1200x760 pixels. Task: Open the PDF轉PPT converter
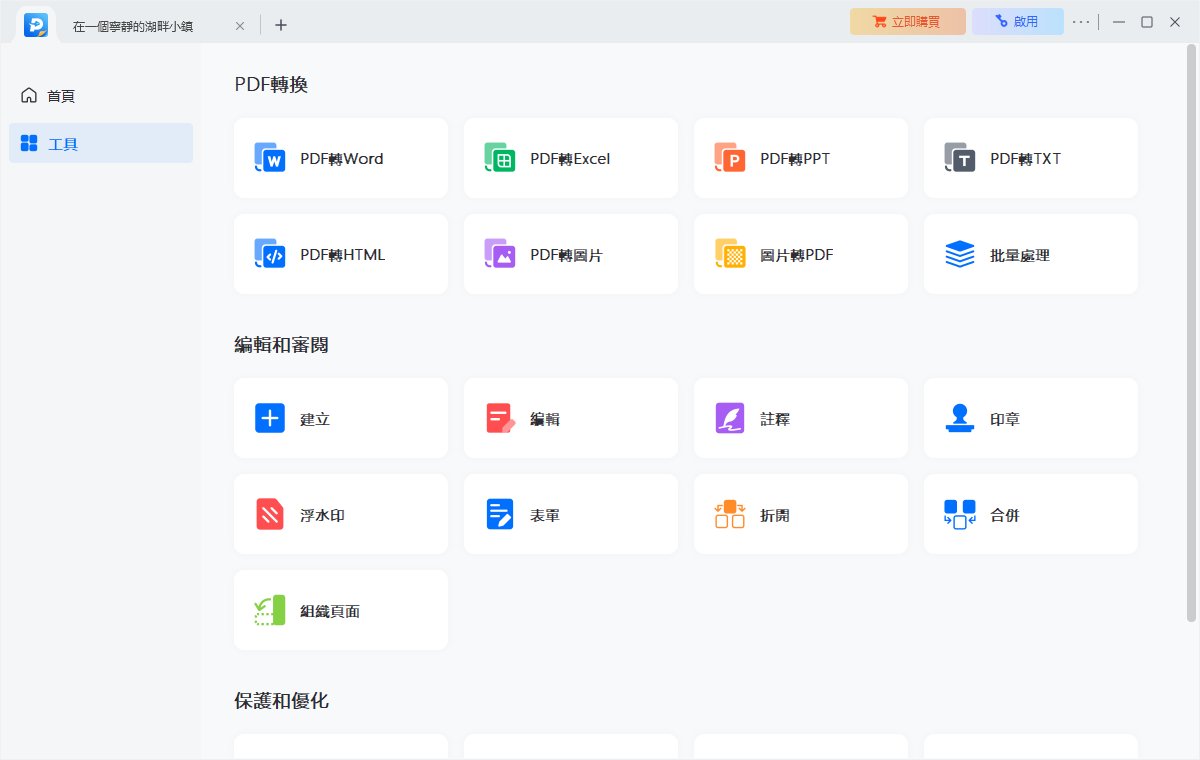(800, 158)
